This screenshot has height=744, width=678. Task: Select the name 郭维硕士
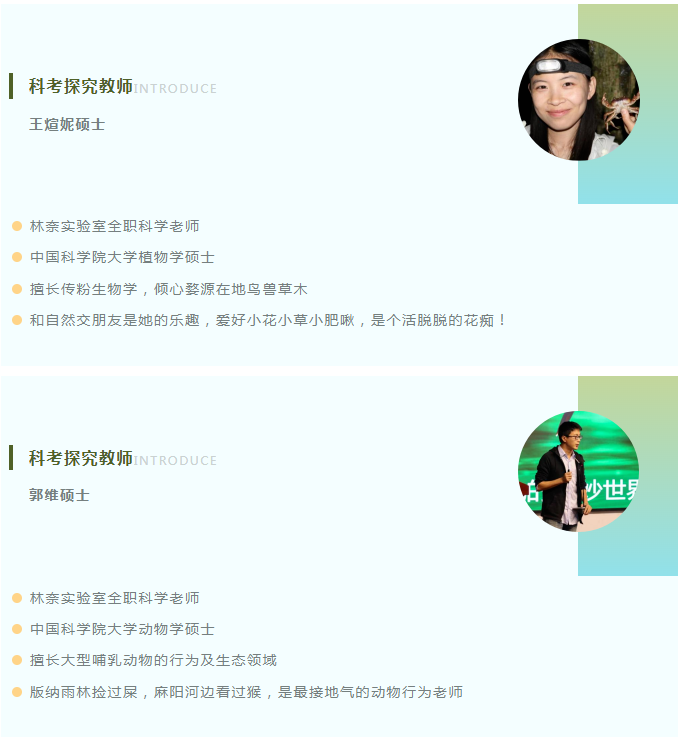point(59,495)
